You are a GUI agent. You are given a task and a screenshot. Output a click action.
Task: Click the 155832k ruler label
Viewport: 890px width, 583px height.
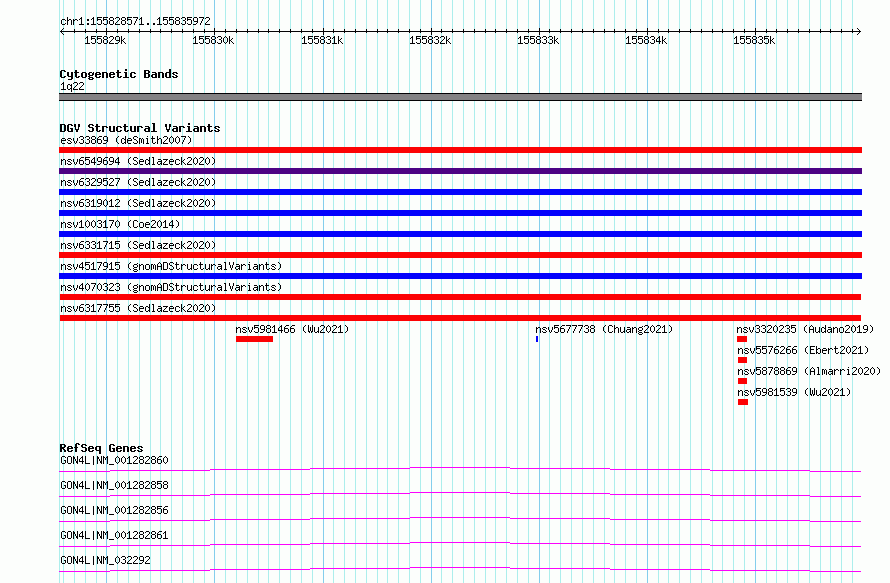point(430,40)
